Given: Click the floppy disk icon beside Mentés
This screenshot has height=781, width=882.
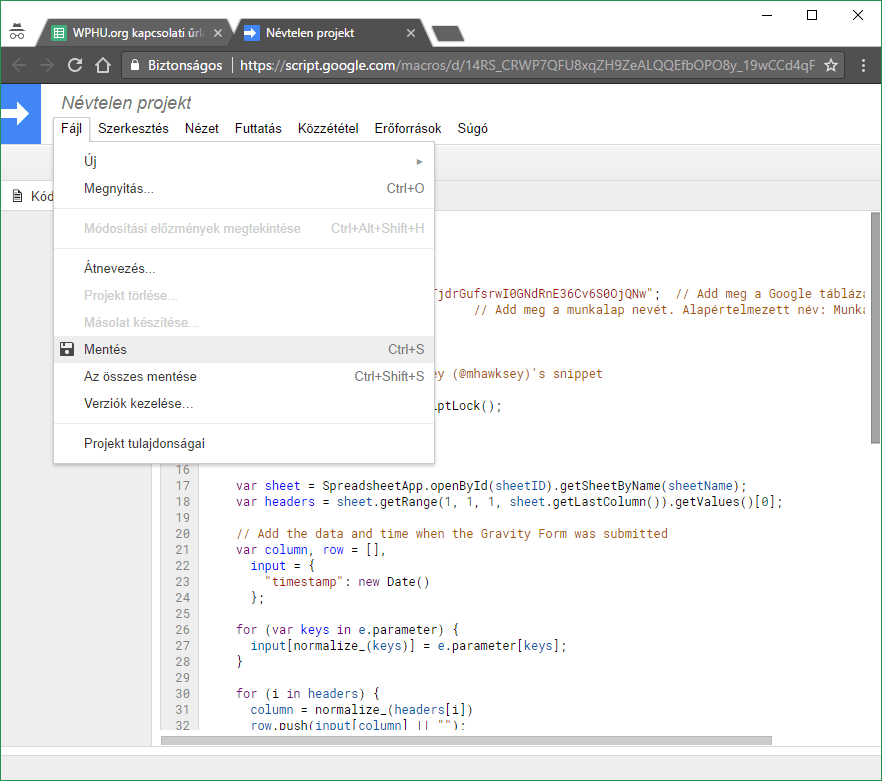Looking at the screenshot, I should click(x=67, y=349).
